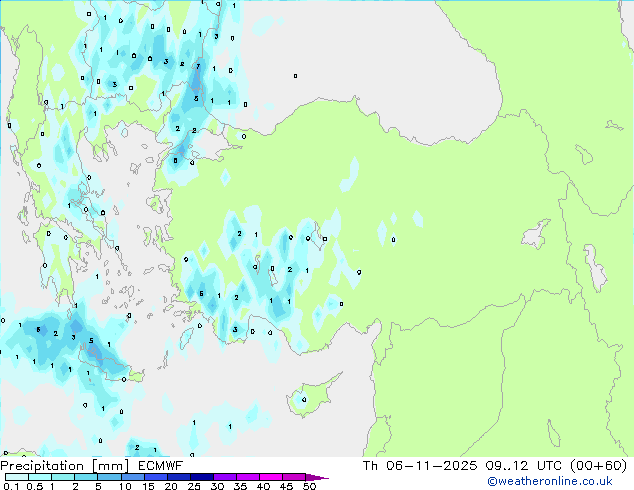This screenshot has height=490, width=634.
Task: Click the above-50 arrow tip of the colorbar
Action: tap(317, 477)
